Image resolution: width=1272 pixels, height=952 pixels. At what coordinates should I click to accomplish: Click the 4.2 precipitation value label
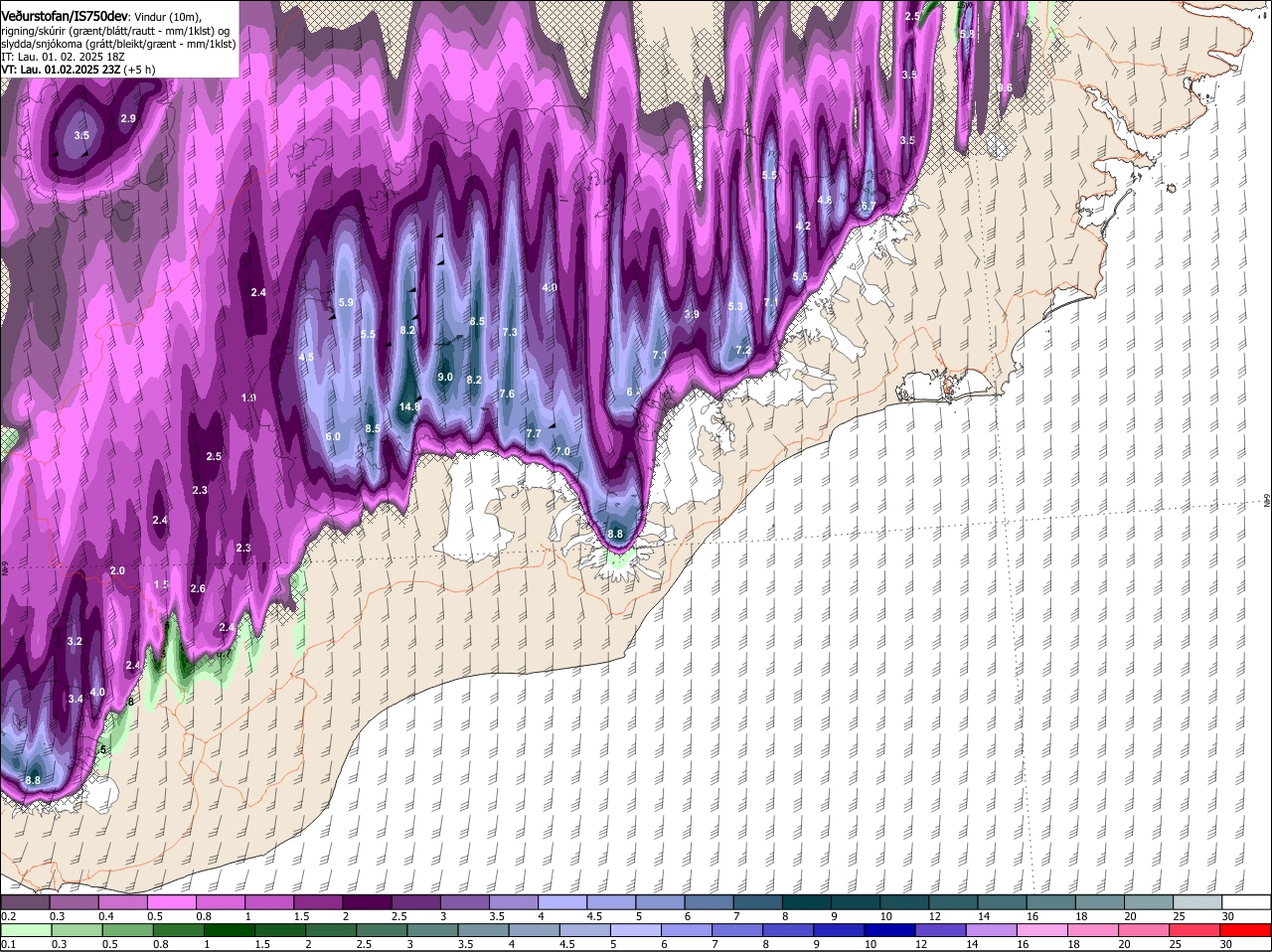(x=804, y=226)
